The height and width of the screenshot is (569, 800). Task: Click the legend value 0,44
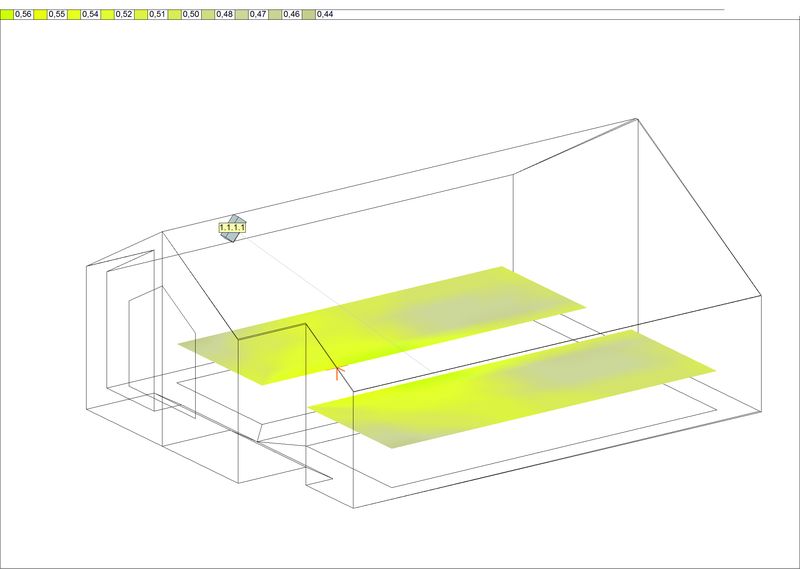pyautogui.click(x=325, y=14)
